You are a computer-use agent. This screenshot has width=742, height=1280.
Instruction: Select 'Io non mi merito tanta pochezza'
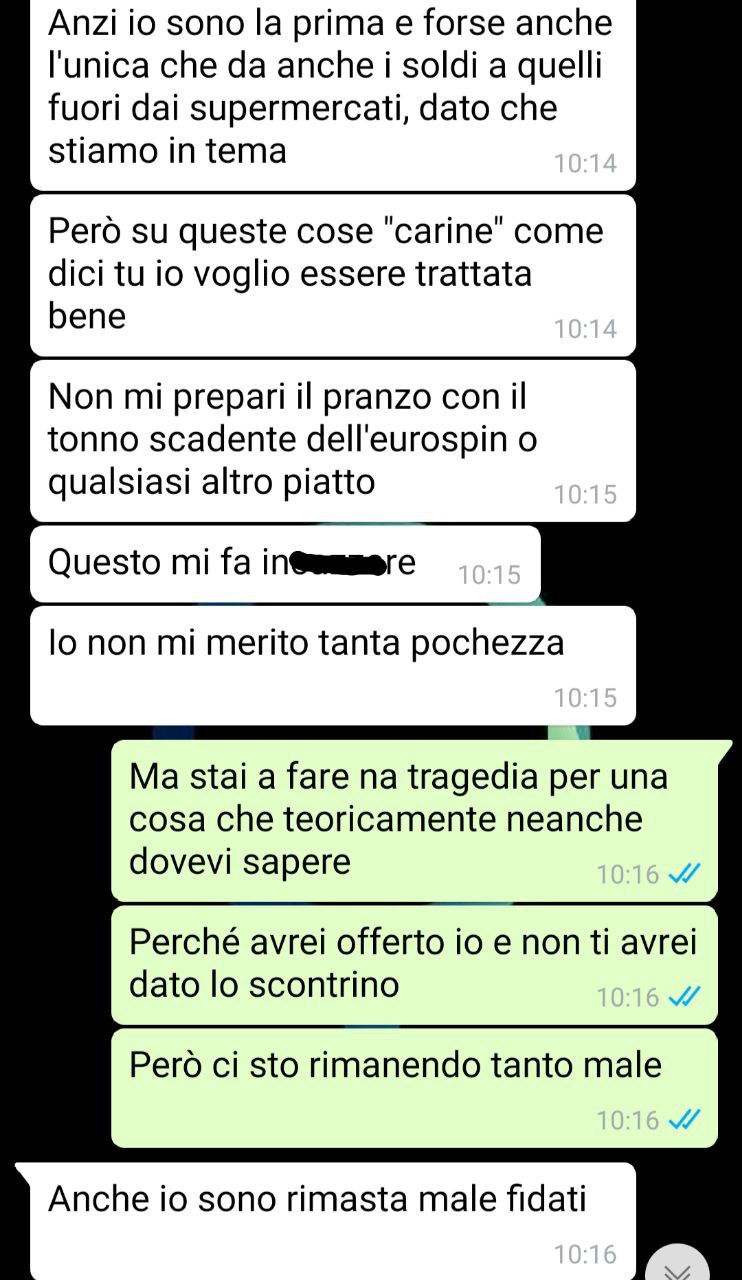pyautogui.click(x=333, y=666)
